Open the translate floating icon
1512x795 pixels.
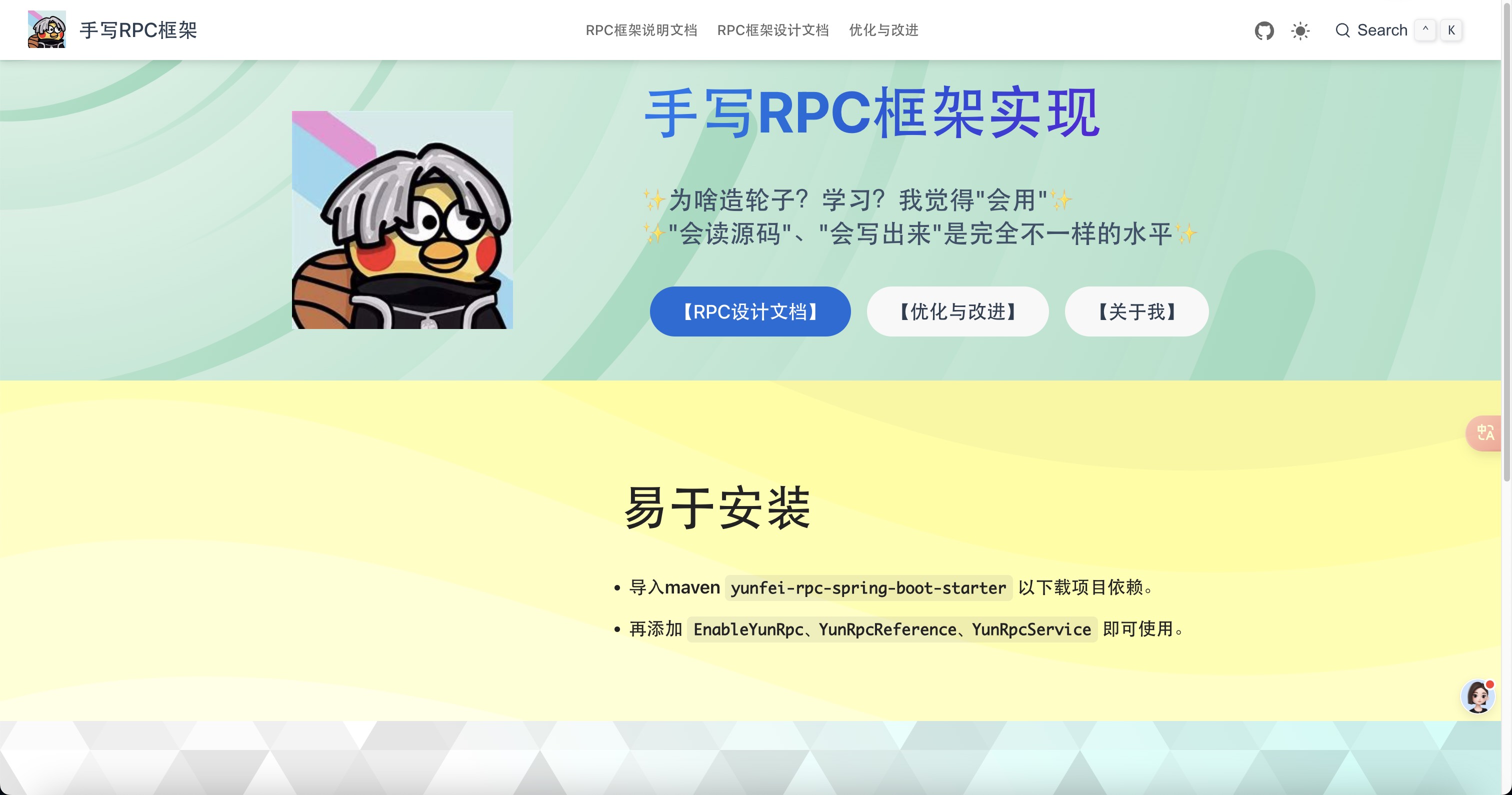[1484, 433]
